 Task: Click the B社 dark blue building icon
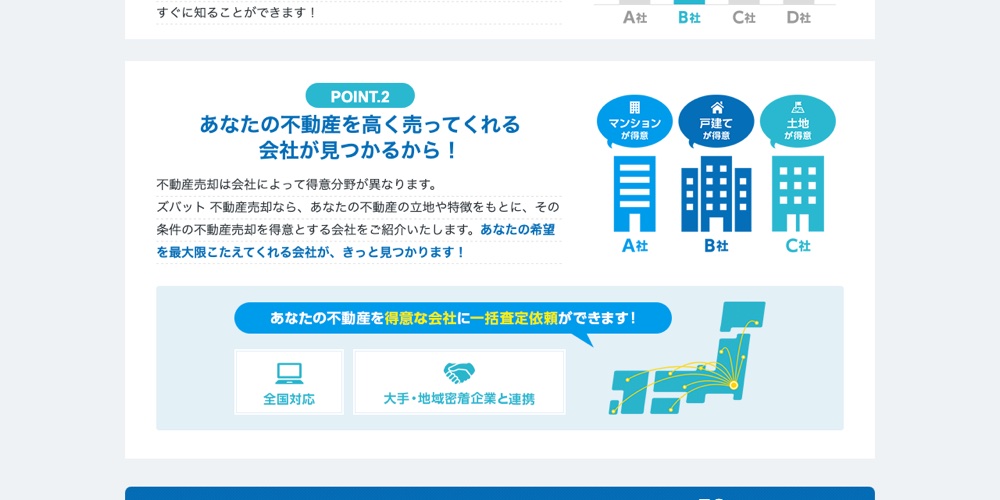(716, 194)
